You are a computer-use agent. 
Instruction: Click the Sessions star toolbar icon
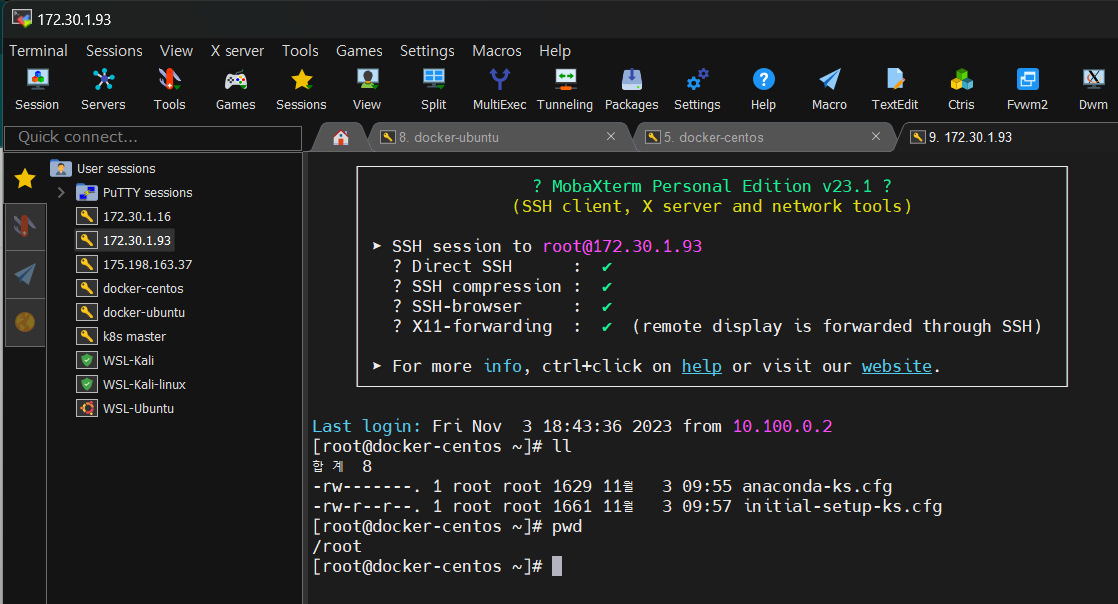[302, 89]
